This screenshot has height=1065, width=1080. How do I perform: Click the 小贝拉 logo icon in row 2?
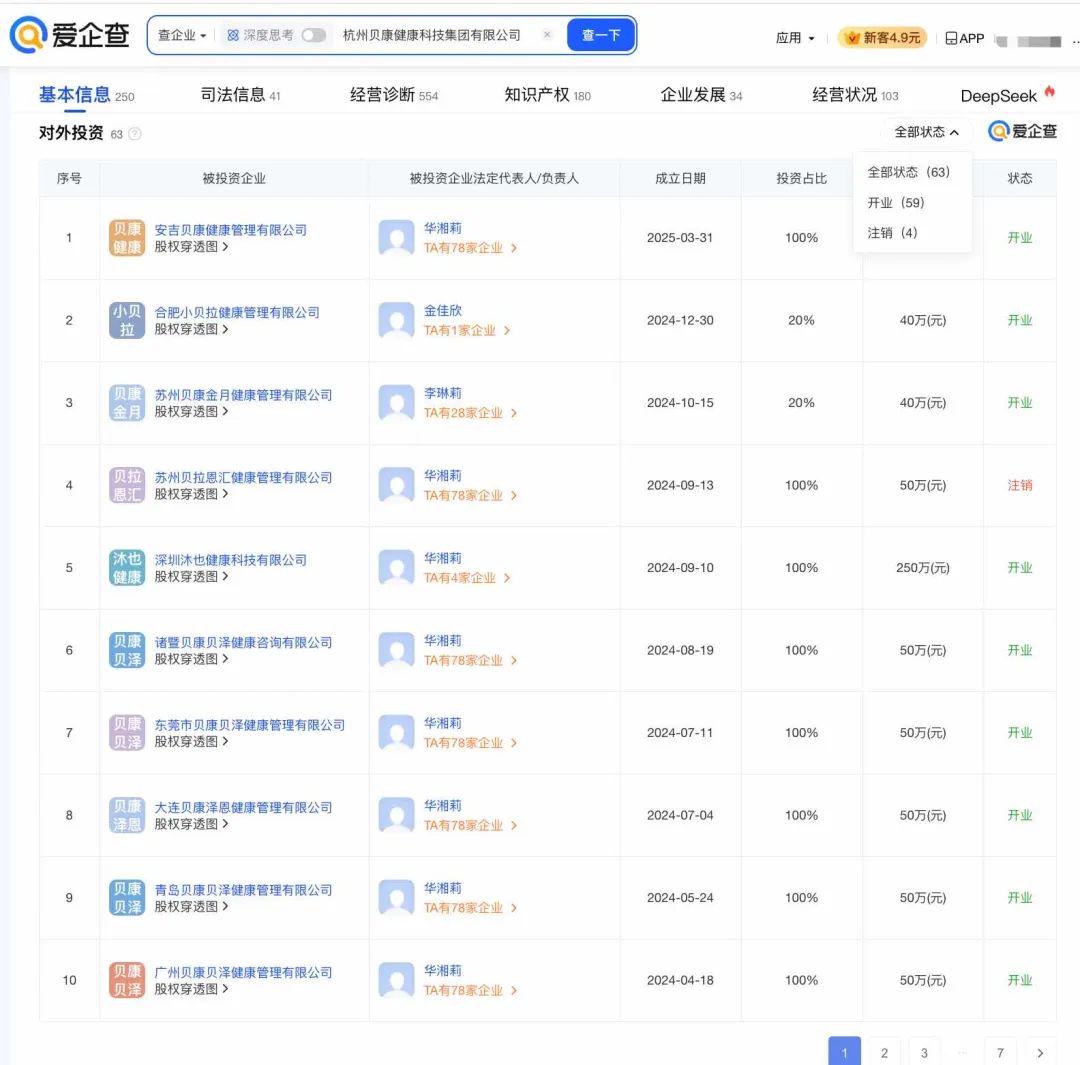(127, 320)
